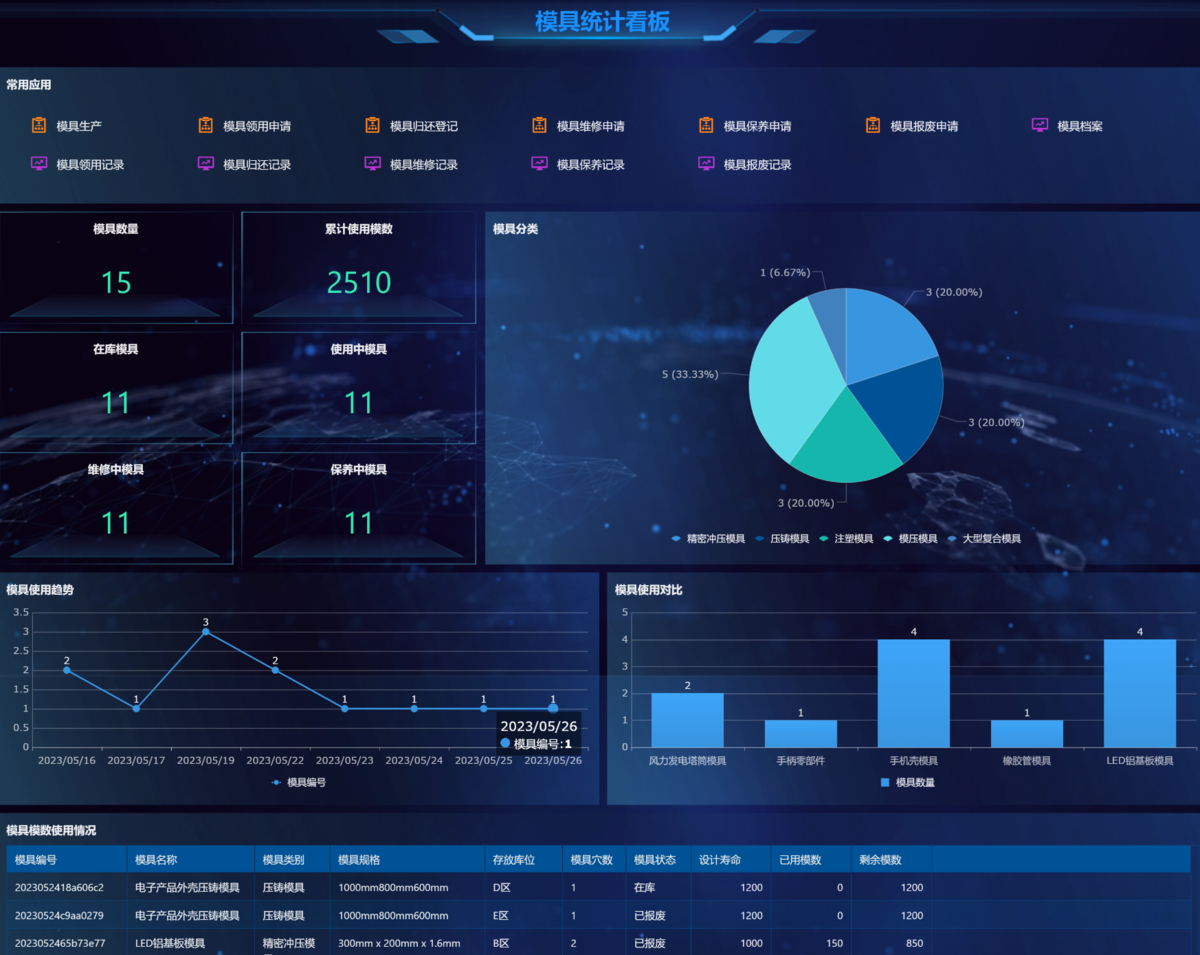Click the 累计使用模数 card showing 2510

pyautogui.click(x=359, y=267)
